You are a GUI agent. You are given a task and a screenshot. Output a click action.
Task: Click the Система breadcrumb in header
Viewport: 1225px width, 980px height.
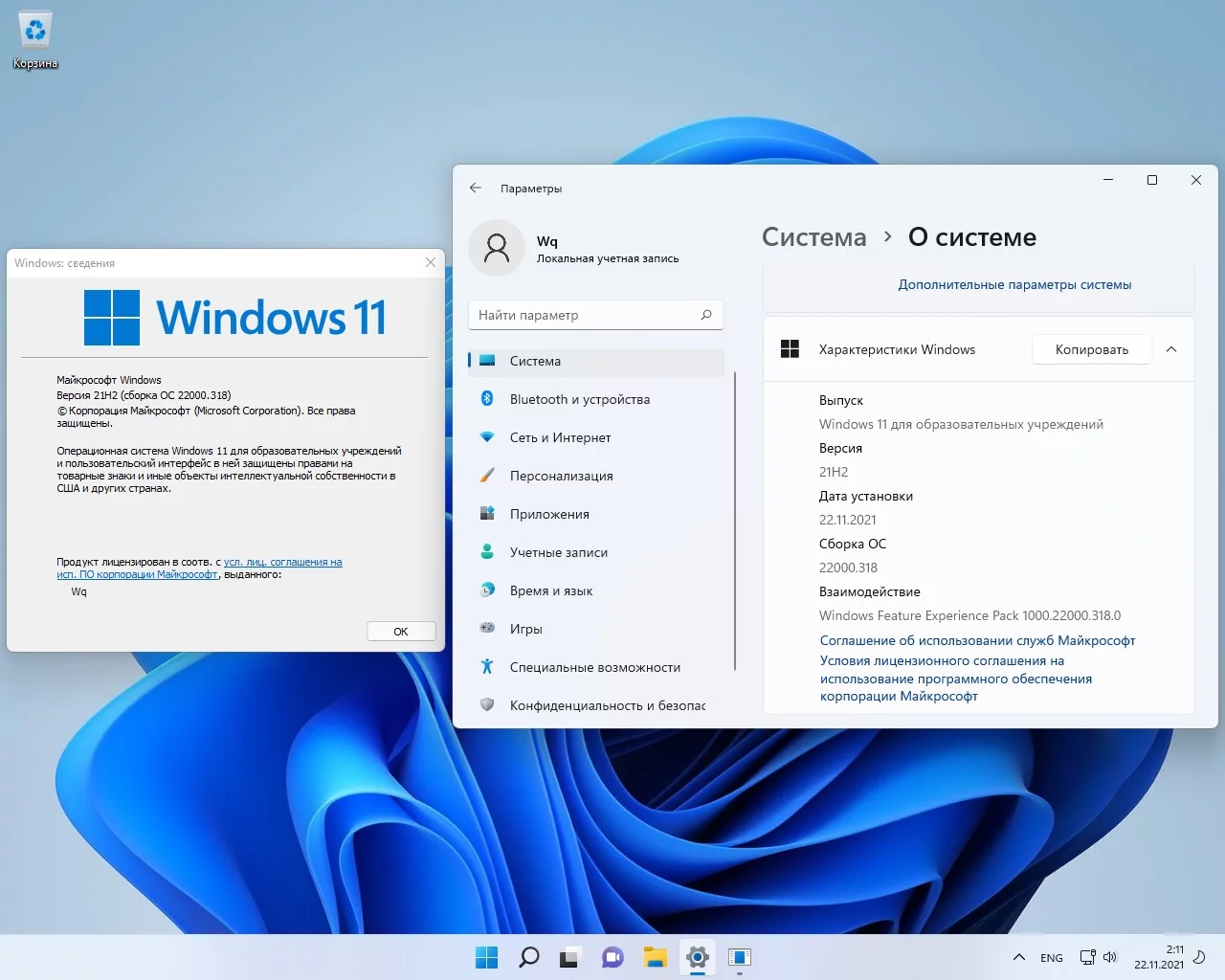click(x=813, y=237)
